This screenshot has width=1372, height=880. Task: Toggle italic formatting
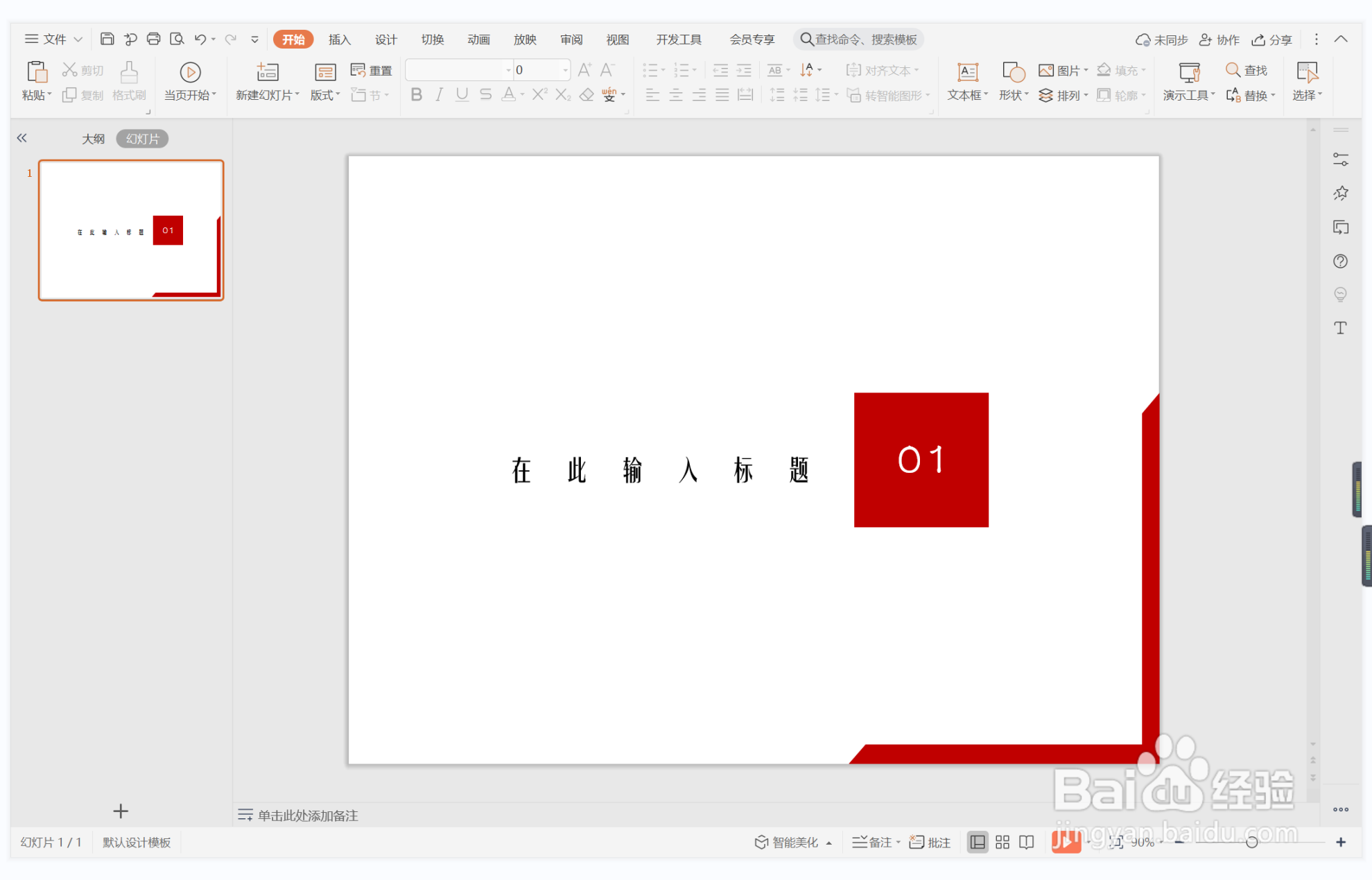click(439, 95)
